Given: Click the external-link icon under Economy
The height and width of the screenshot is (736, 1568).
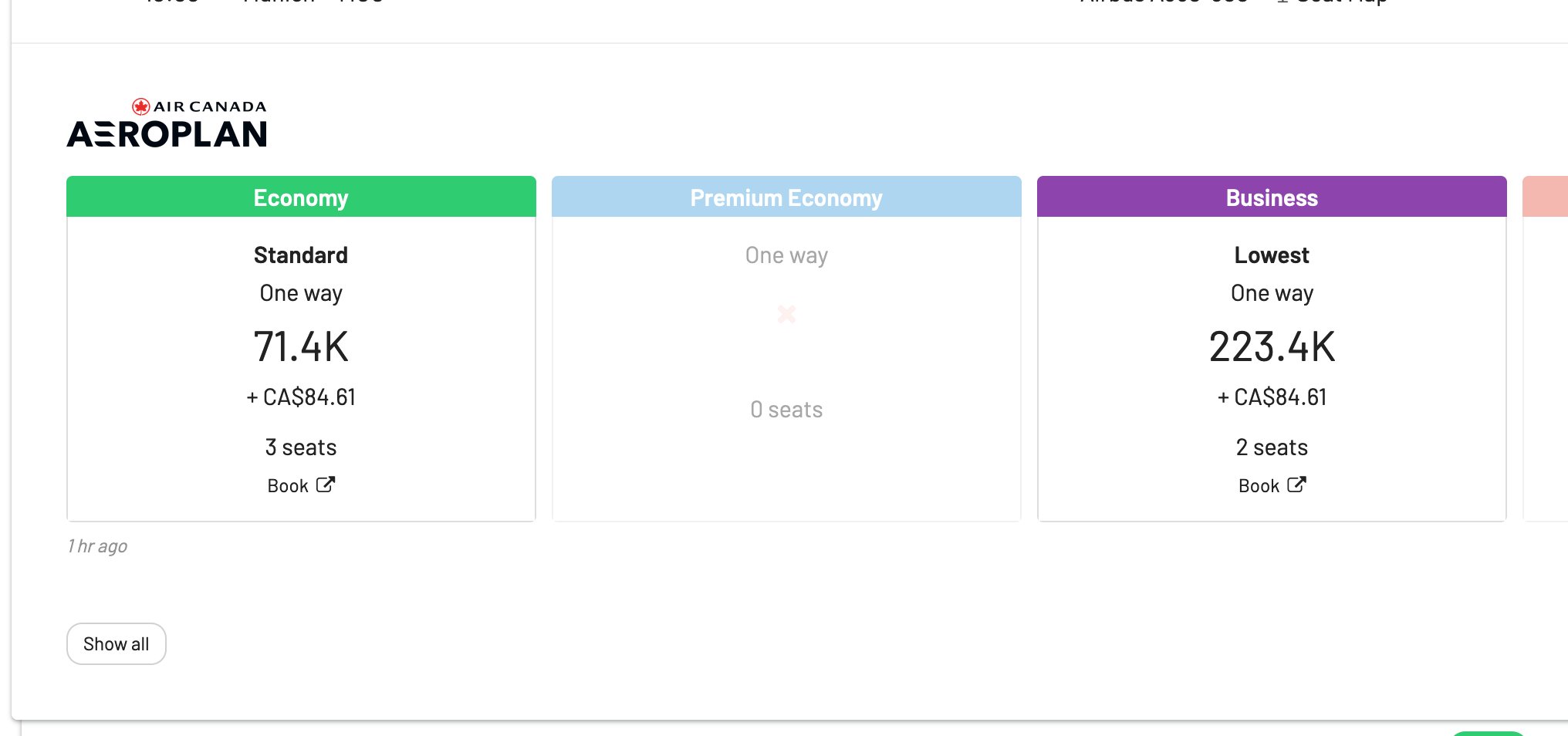Looking at the screenshot, I should (x=326, y=484).
